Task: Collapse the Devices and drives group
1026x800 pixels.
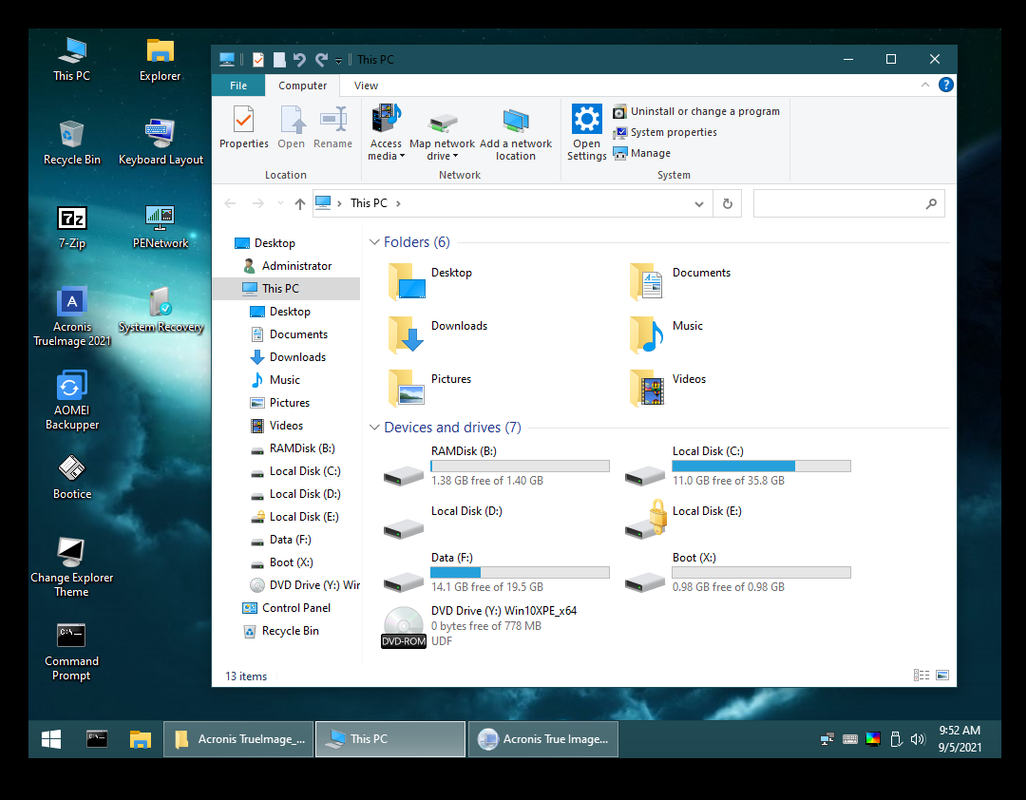Action: click(x=374, y=427)
